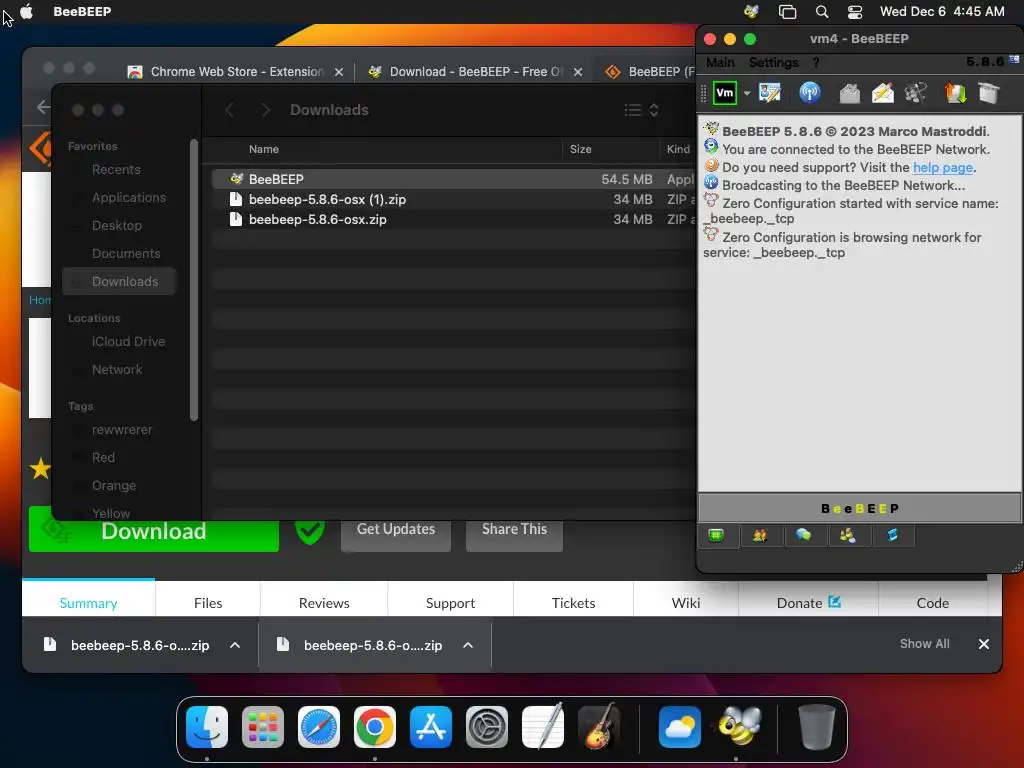
Task: Expand the second beebeep zip download chevron
Action: pyautogui.click(x=468, y=645)
